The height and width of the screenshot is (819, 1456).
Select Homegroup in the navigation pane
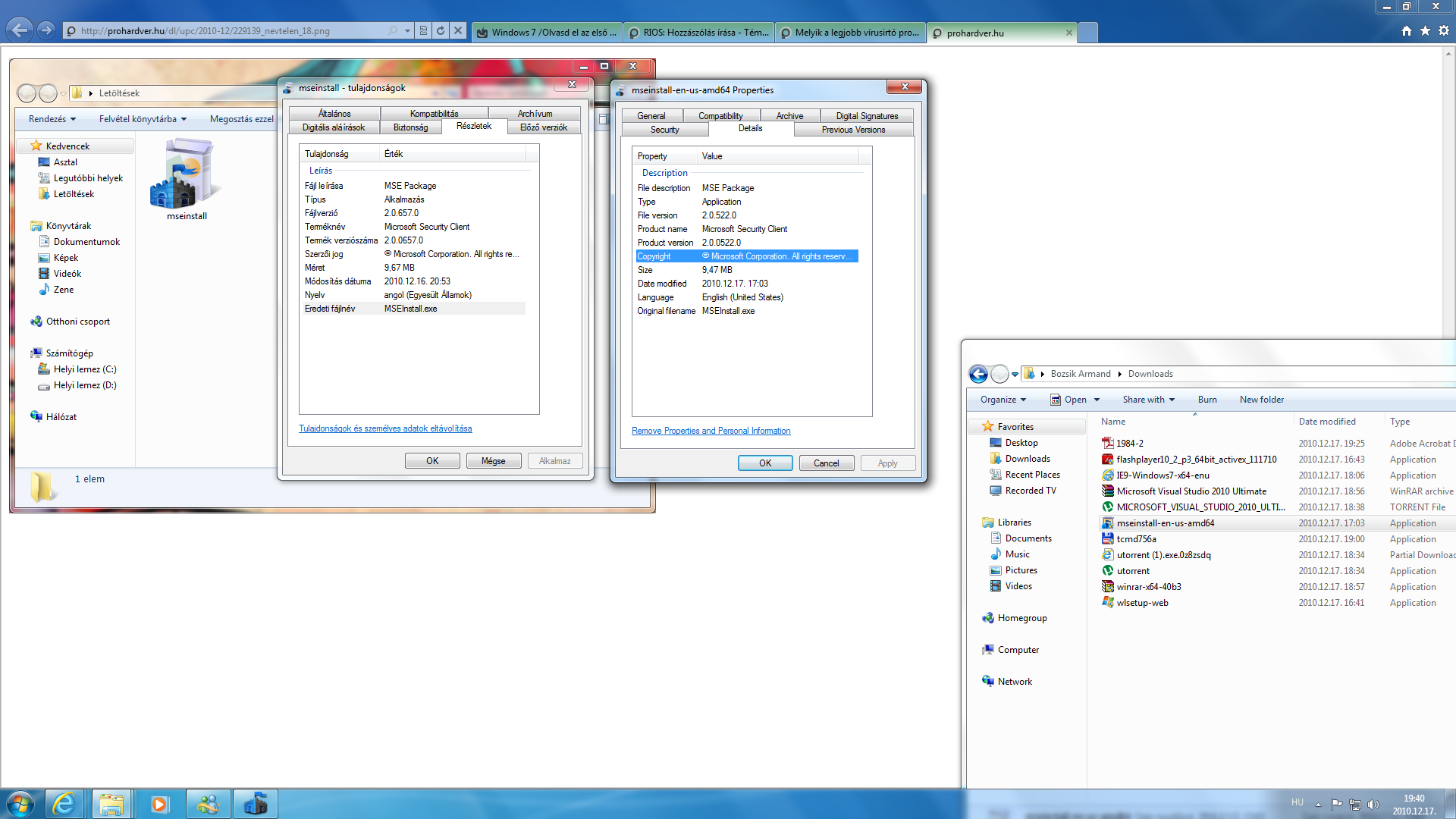pyautogui.click(x=1021, y=618)
